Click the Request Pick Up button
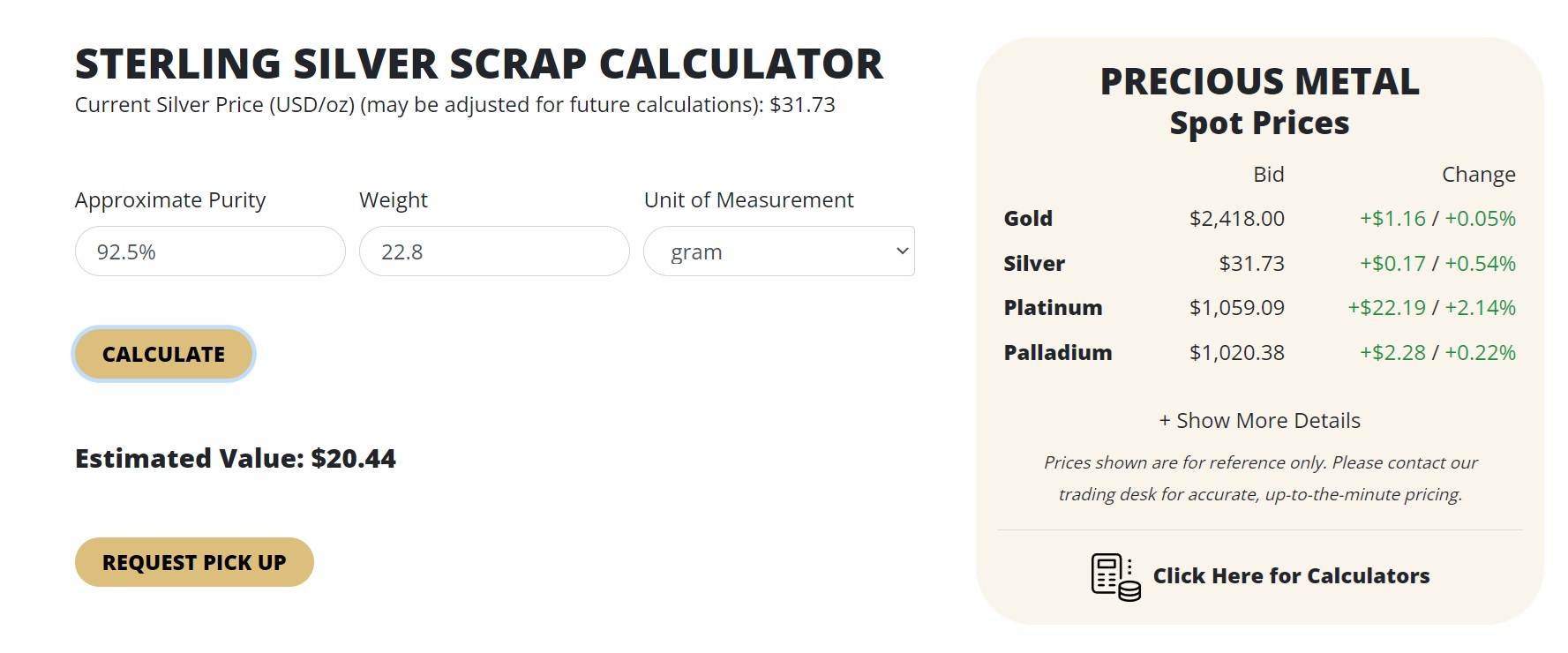The image size is (1568, 653). click(194, 562)
